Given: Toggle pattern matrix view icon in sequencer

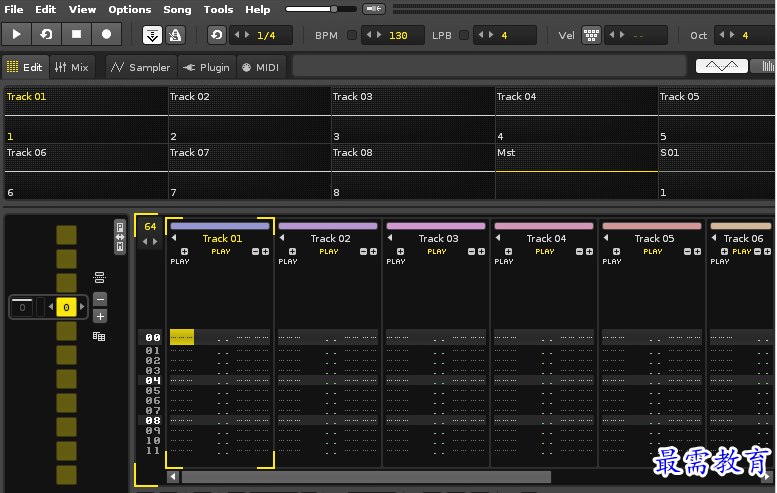Looking at the screenshot, I should pos(120,237).
